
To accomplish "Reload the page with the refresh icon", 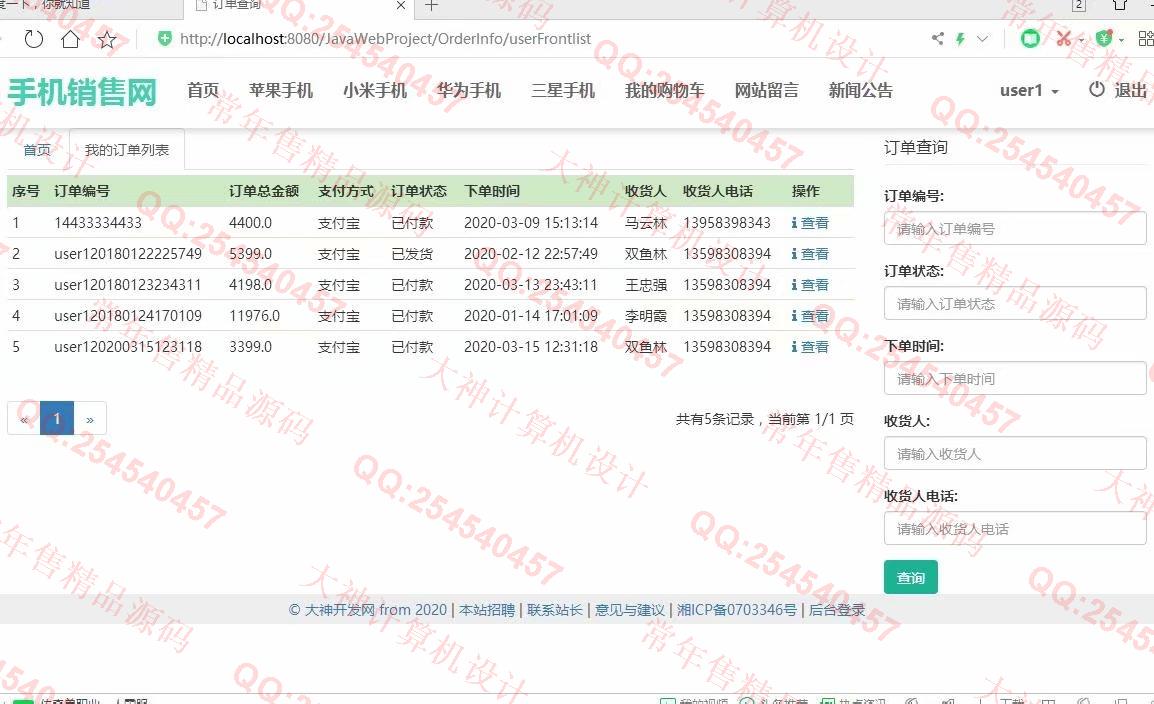I will click(x=34, y=39).
